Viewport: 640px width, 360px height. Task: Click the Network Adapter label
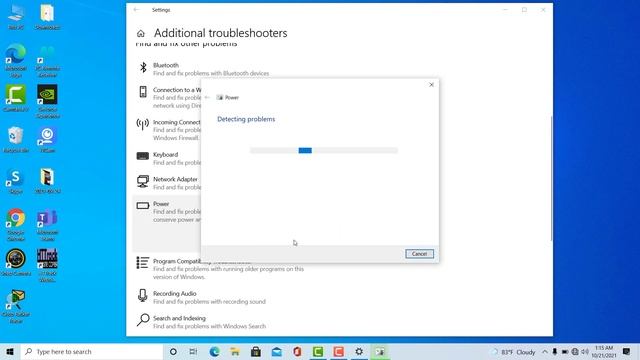[x=175, y=179]
